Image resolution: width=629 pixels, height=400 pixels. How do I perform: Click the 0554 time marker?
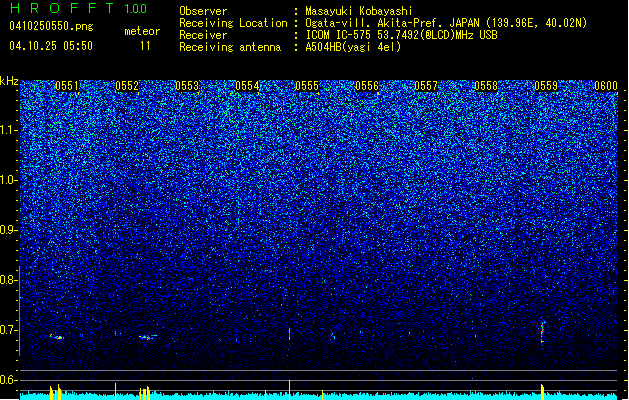247,86
